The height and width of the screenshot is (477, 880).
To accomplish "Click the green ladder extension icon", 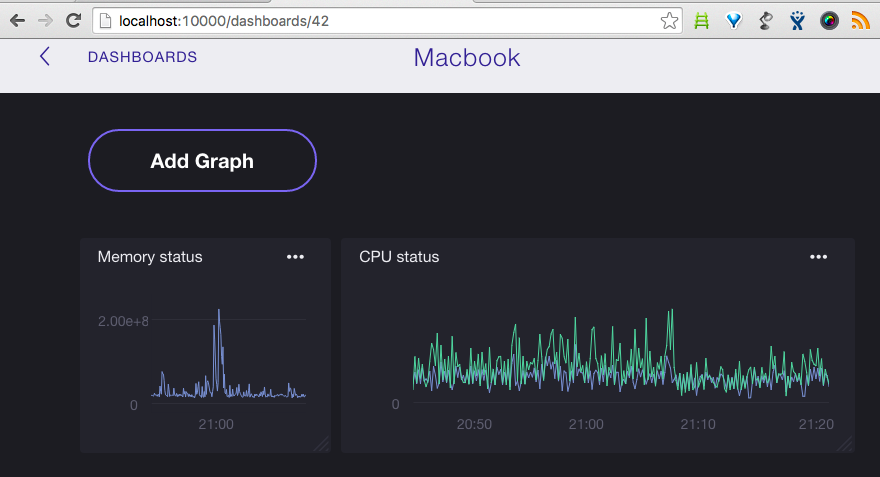I will click(702, 21).
